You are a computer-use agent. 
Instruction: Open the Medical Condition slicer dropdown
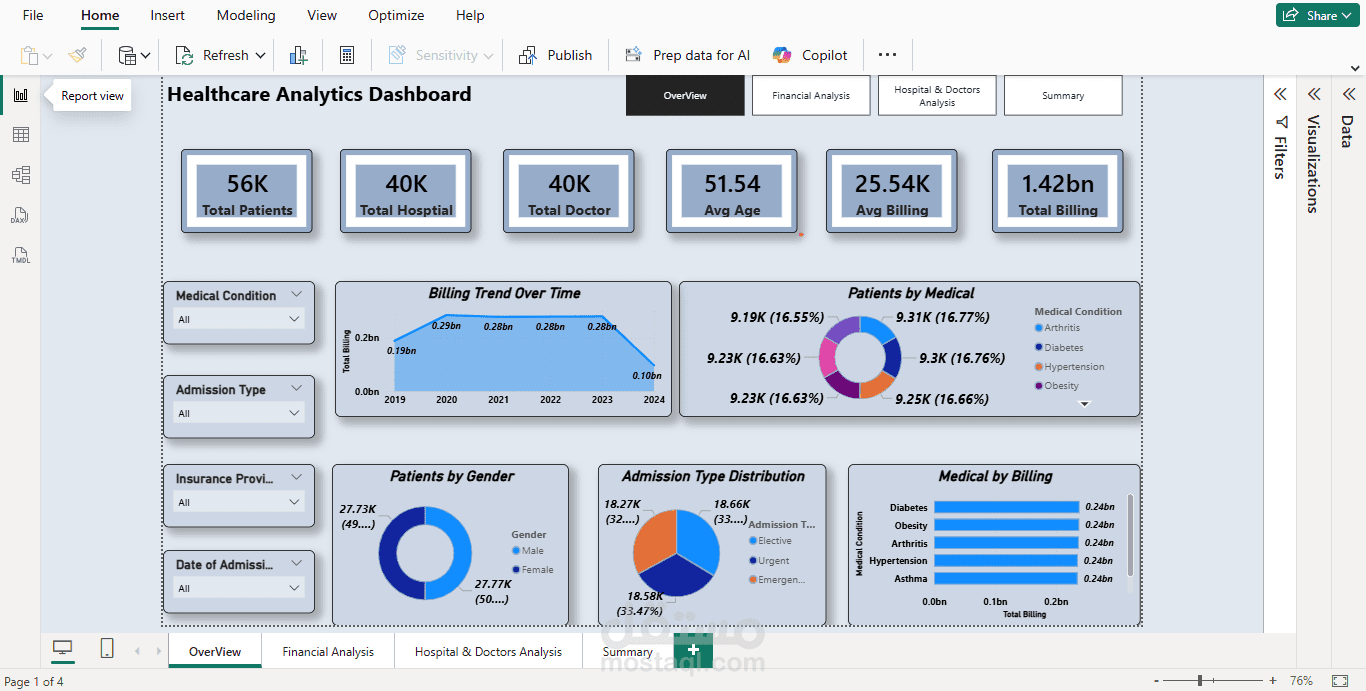point(238,319)
